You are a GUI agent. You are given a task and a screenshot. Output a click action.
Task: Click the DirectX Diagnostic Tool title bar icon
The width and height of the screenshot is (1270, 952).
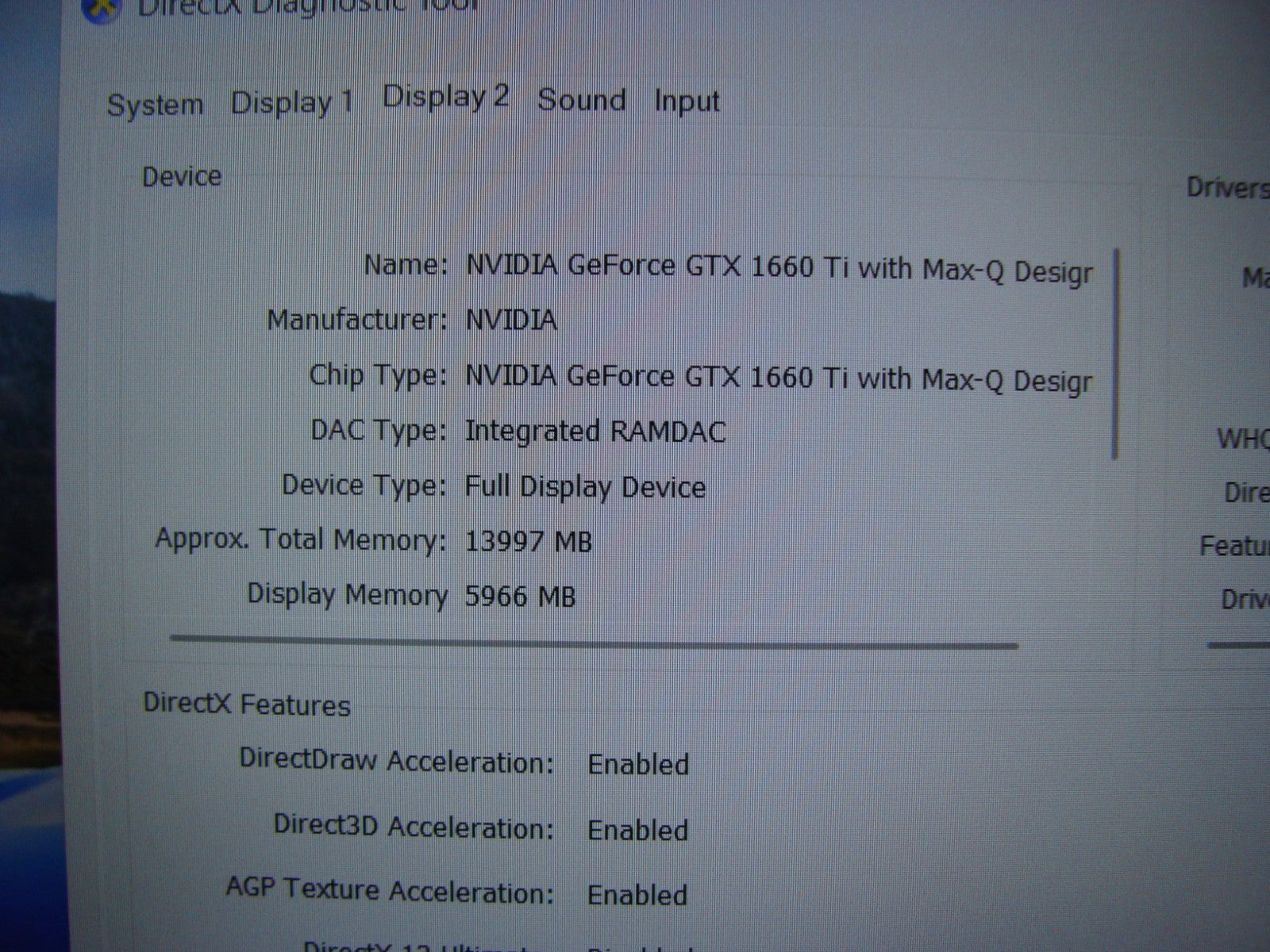click(x=101, y=8)
